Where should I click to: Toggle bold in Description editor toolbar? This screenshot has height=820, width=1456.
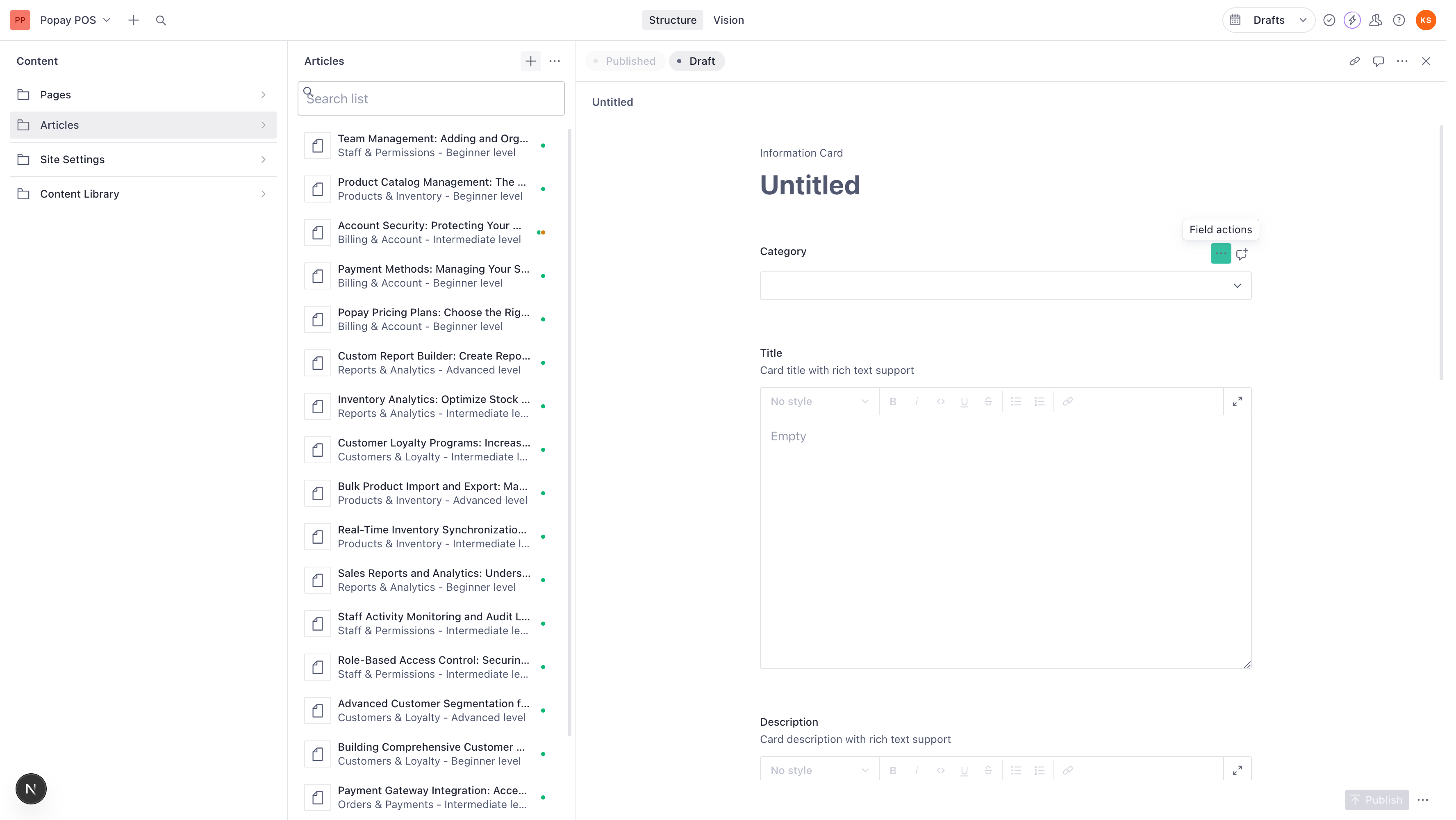(893, 770)
